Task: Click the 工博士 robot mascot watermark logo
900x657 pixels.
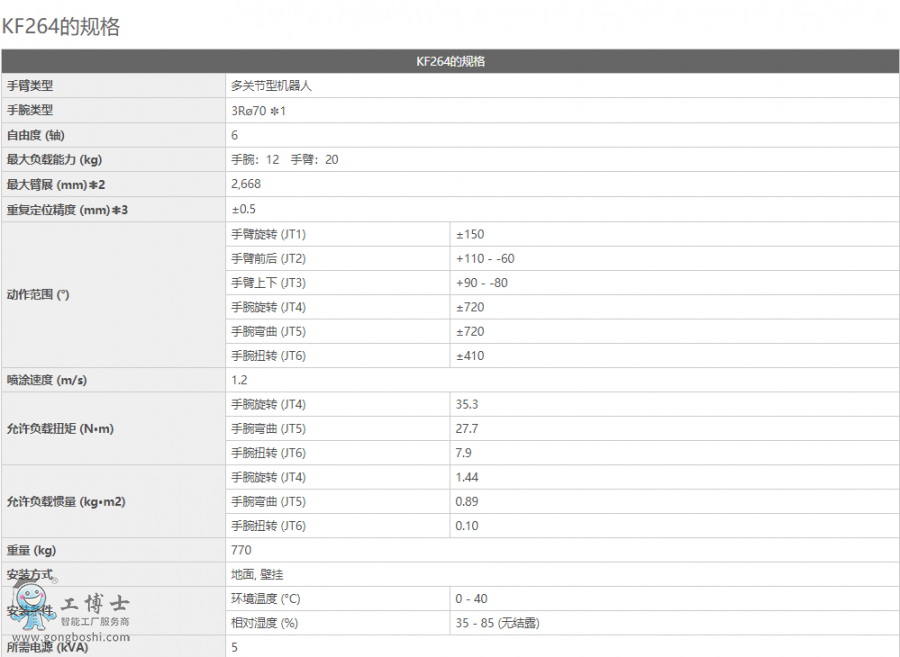Action: [x=29, y=611]
